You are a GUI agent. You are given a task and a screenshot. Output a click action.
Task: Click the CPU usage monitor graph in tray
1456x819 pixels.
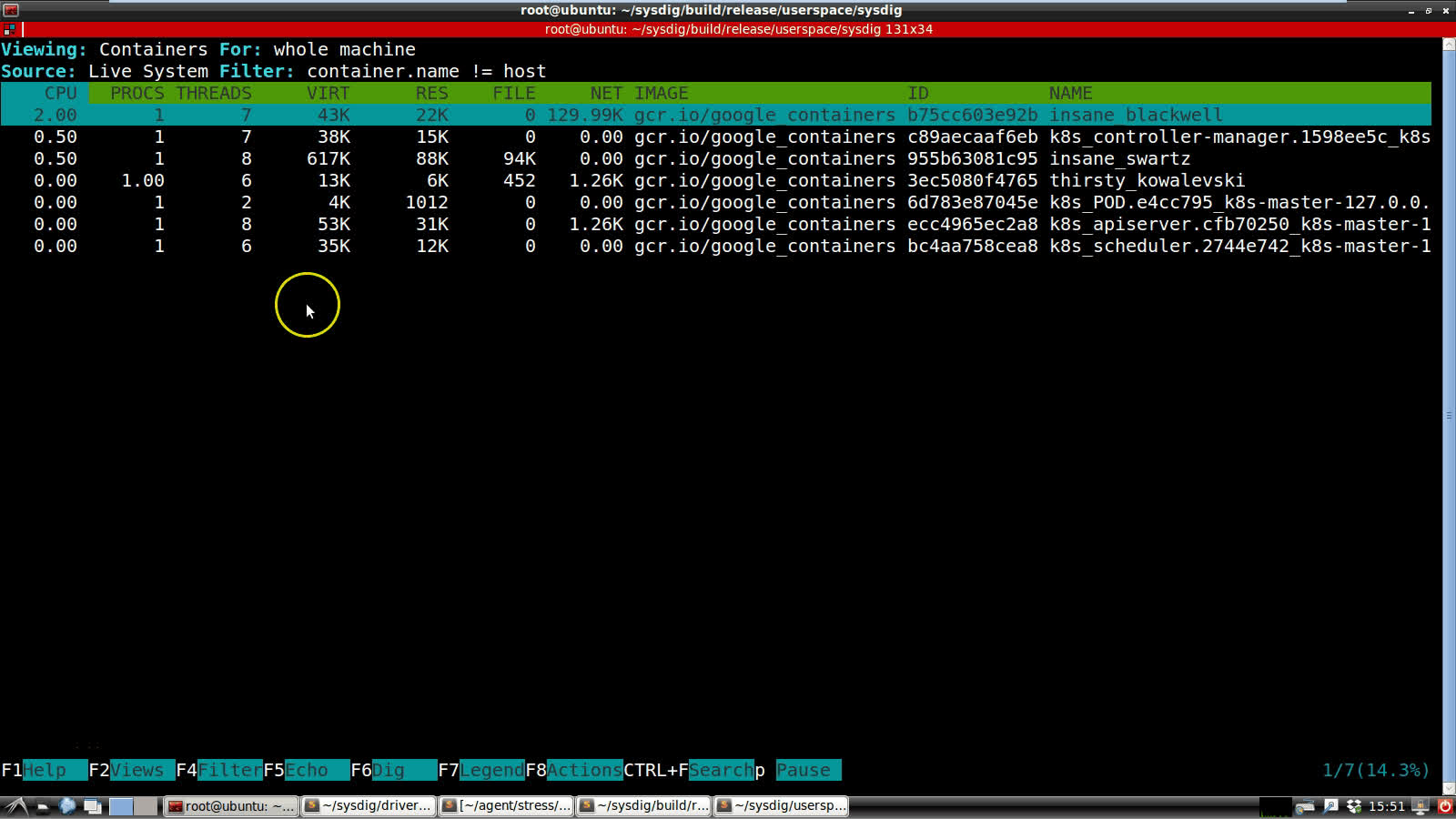1276,806
